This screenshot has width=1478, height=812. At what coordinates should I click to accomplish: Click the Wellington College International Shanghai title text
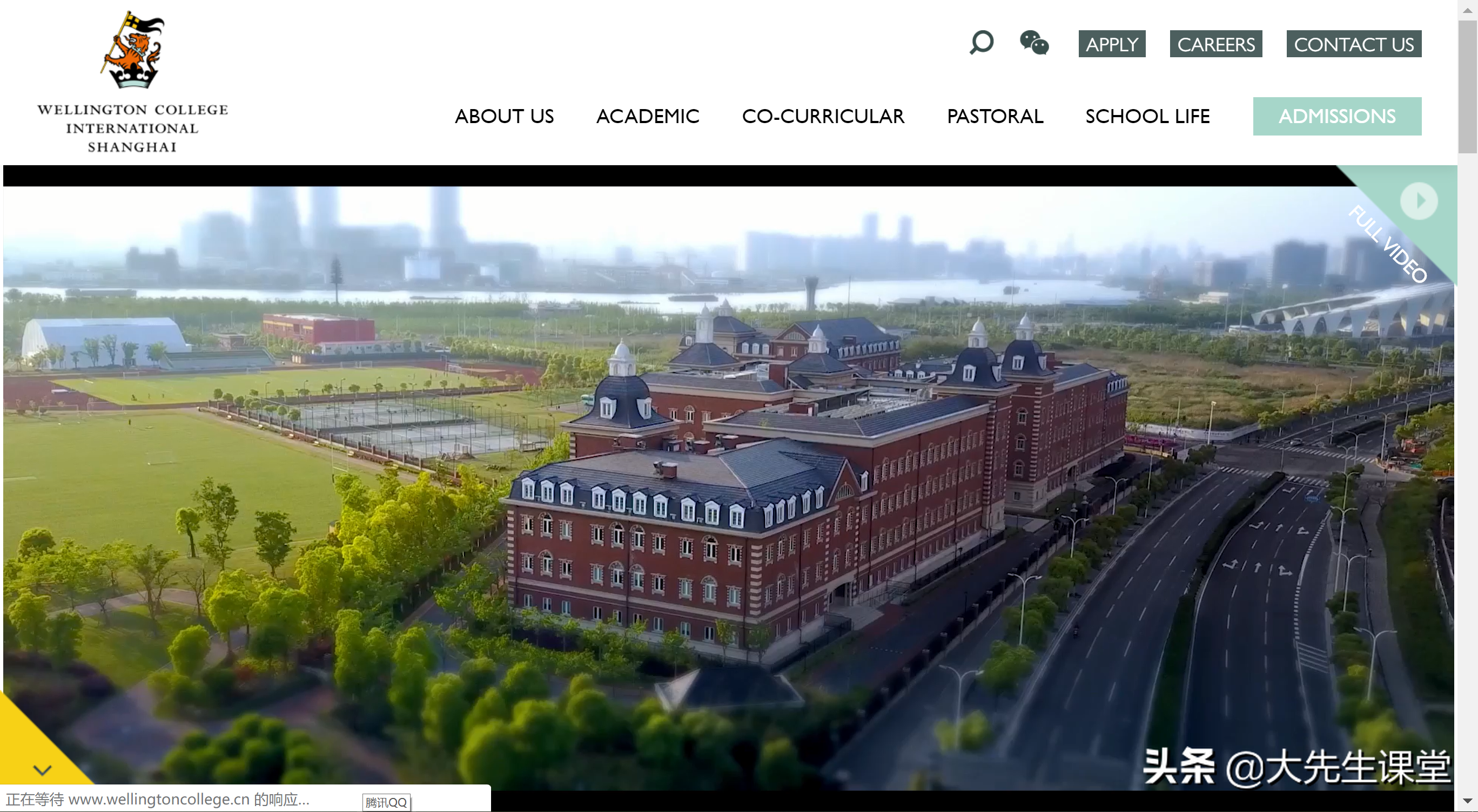pyautogui.click(x=132, y=128)
